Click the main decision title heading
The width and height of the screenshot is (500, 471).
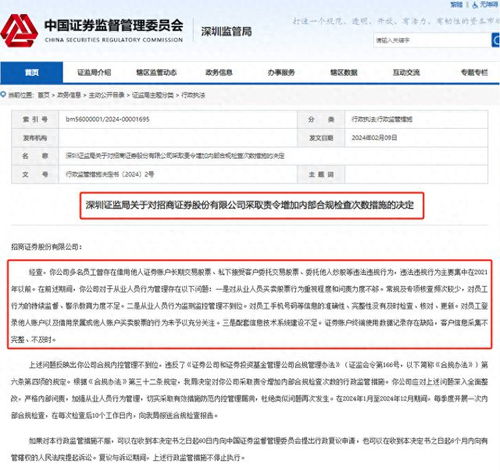(250, 205)
